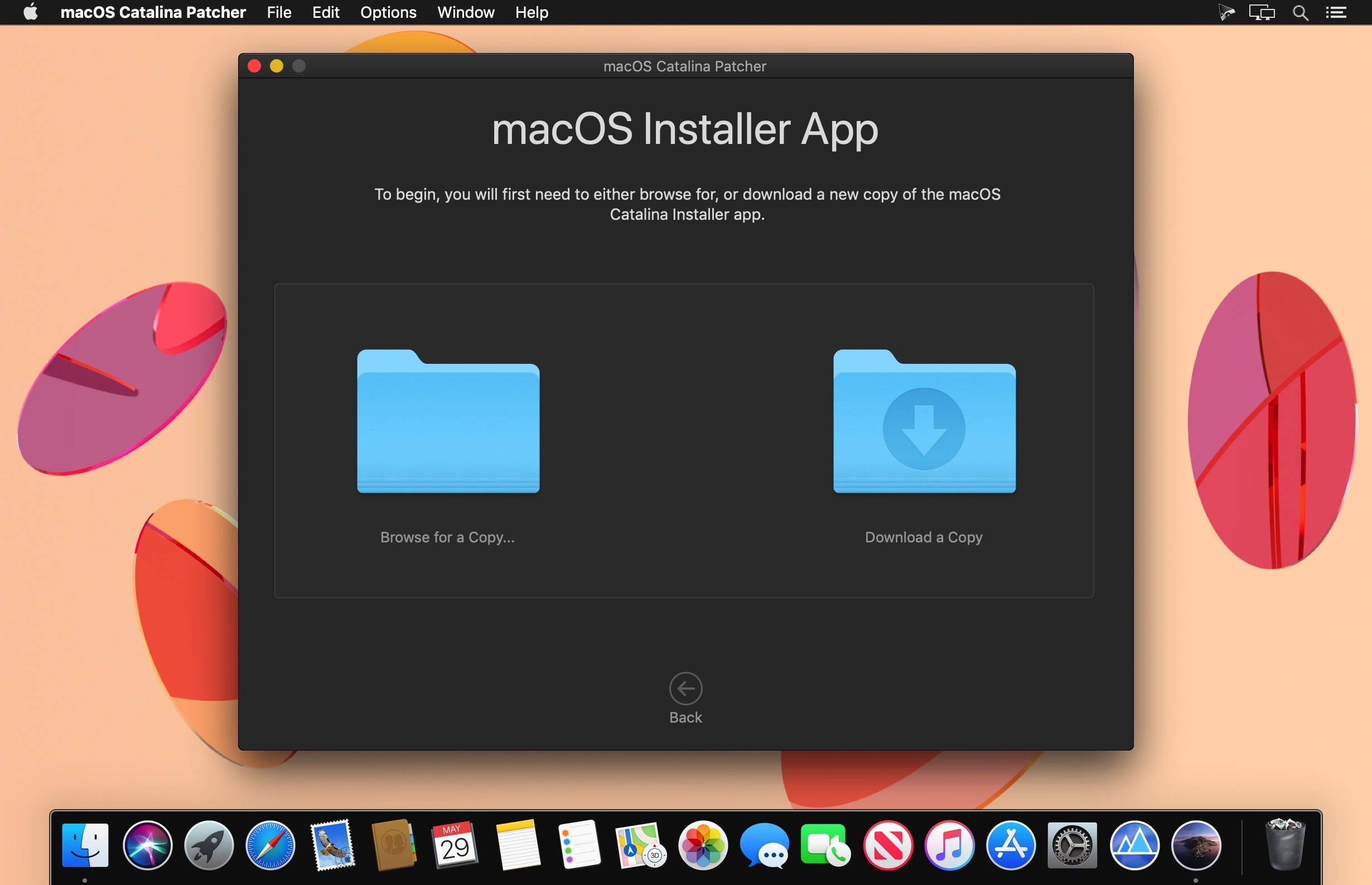Open Launchpad rocket icon in Dock

pos(209,845)
